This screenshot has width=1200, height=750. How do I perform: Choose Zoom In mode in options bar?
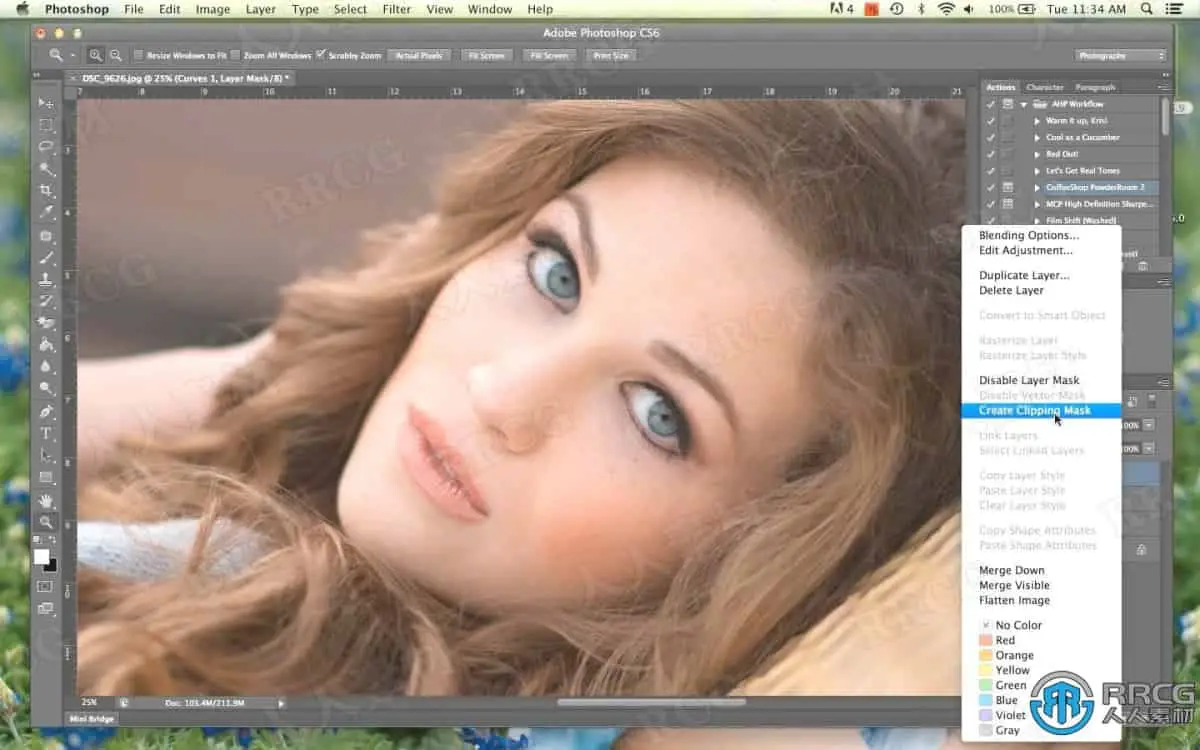coord(96,55)
